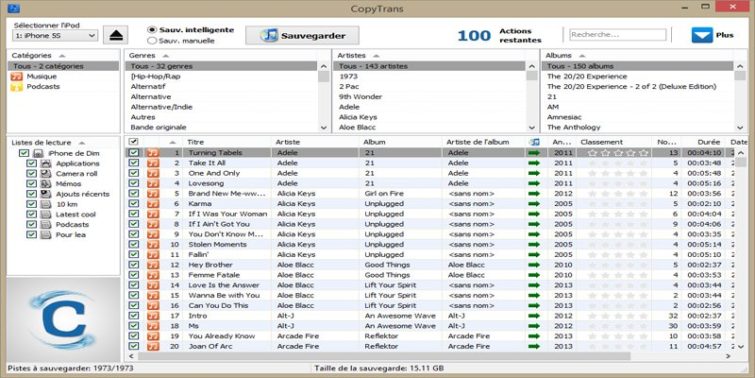Select the Musique category
Viewport: 755px width, 378px height.
pyautogui.click(x=41, y=77)
